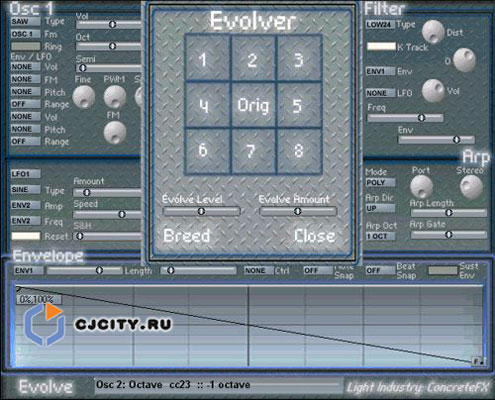Toggle the OFF Note Snap selector
Screen dimensions: 495x400
[318, 271]
